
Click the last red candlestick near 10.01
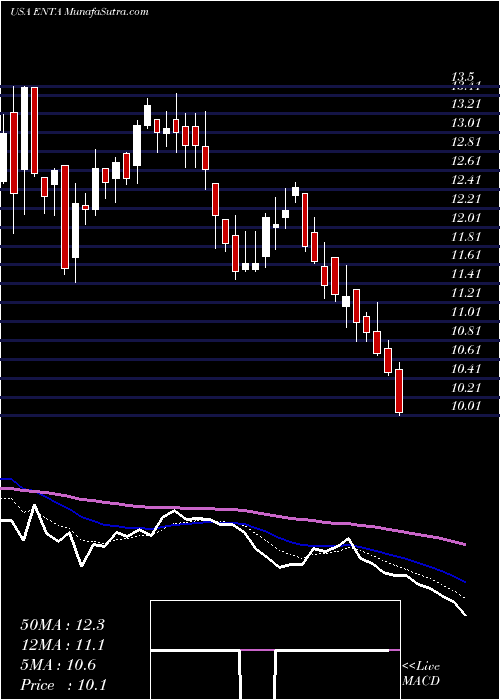click(399, 391)
